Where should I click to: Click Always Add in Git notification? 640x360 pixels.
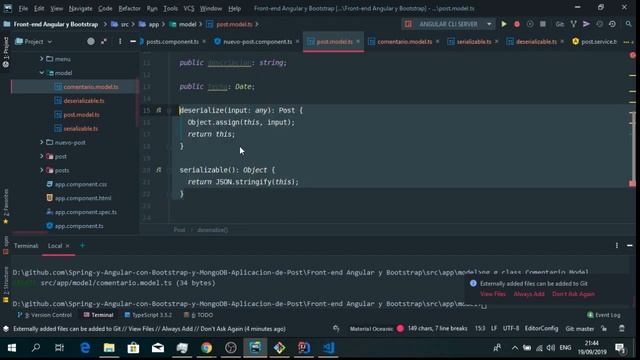click(529, 294)
